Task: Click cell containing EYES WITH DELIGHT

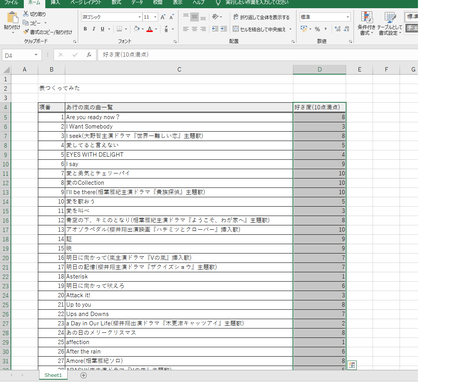Action: coord(179,155)
